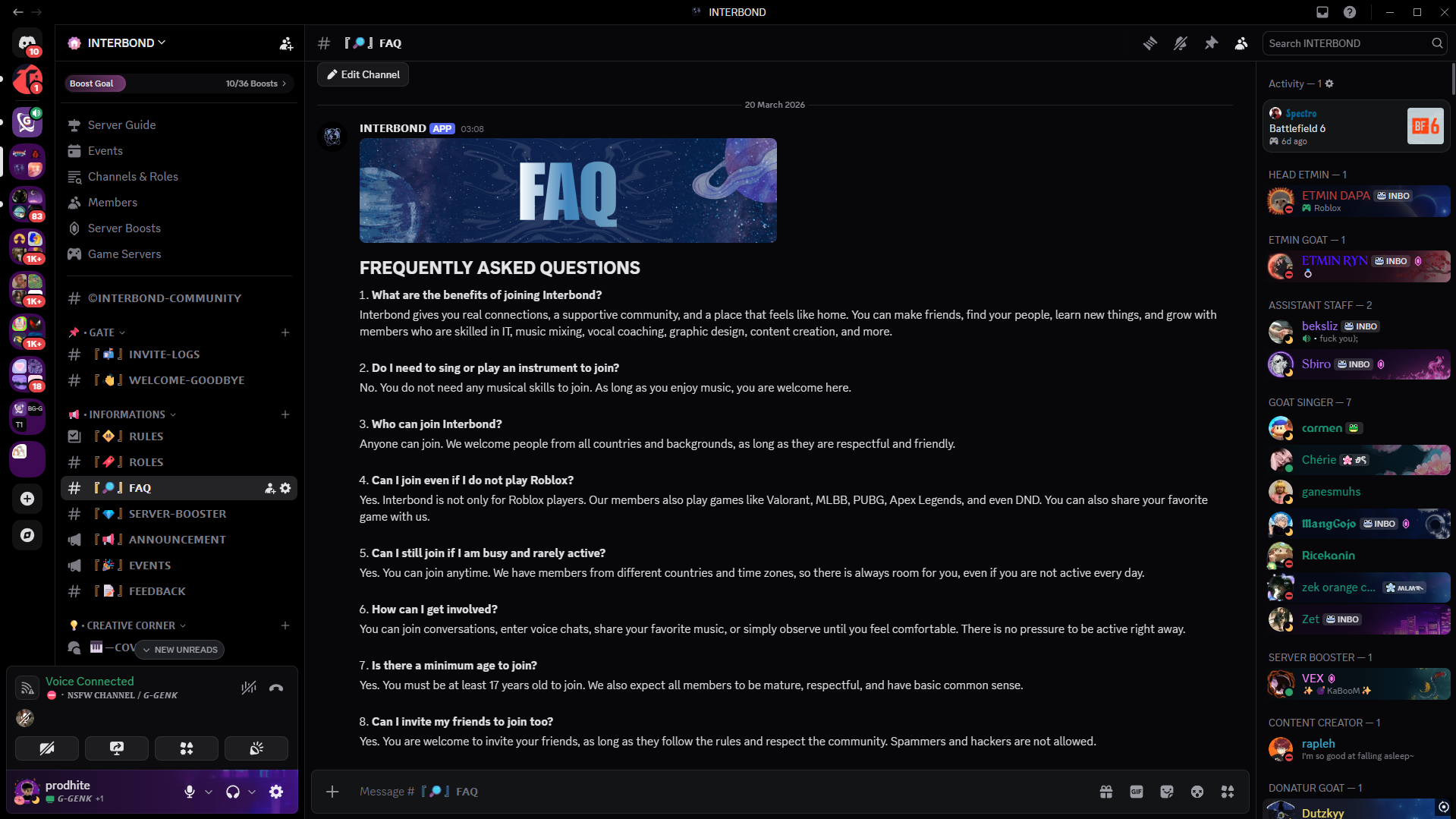1456x819 pixels.
Task: Open the emoji picker
Action: pos(1197,792)
